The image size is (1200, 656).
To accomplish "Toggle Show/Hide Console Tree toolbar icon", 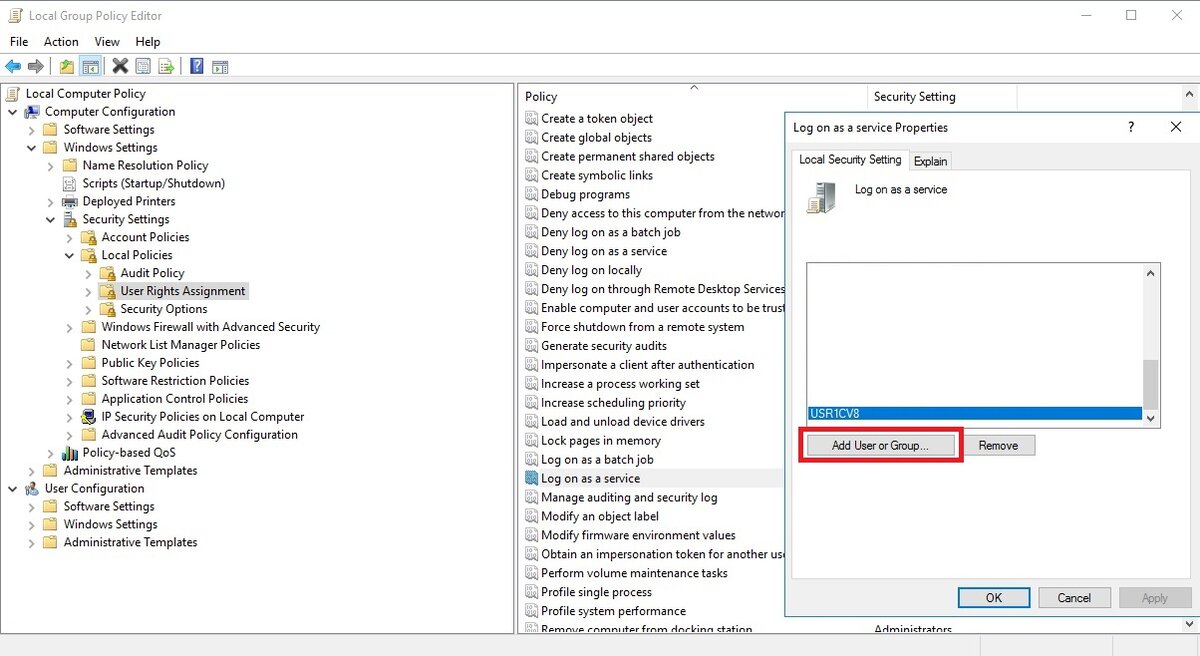I will [x=90, y=66].
